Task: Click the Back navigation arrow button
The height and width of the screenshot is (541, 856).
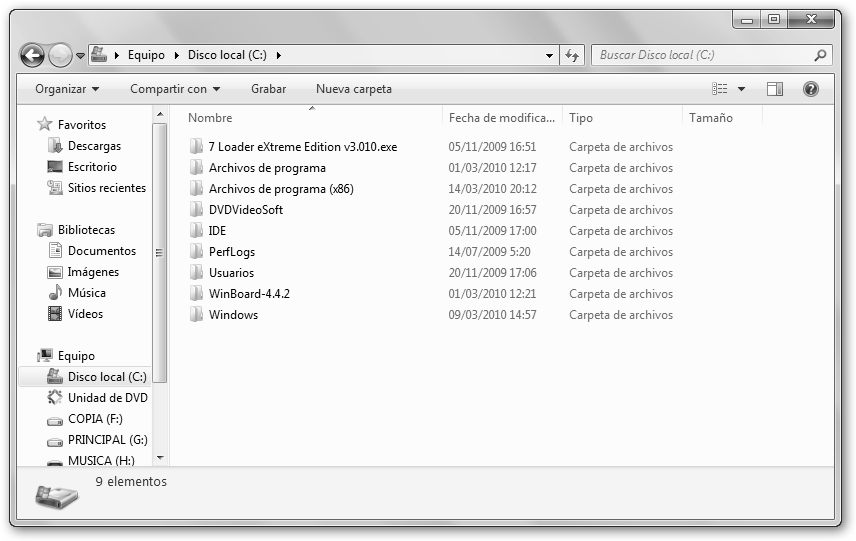Action: point(32,56)
